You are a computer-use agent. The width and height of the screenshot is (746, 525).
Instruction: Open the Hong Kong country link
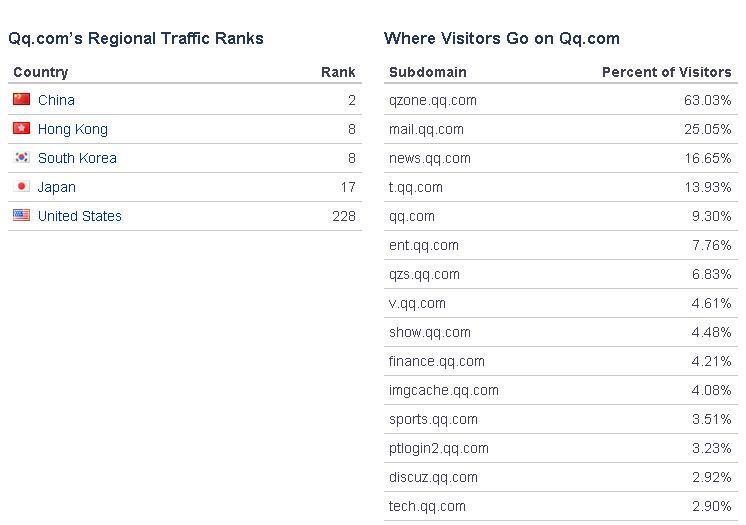pyautogui.click(x=73, y=129)
